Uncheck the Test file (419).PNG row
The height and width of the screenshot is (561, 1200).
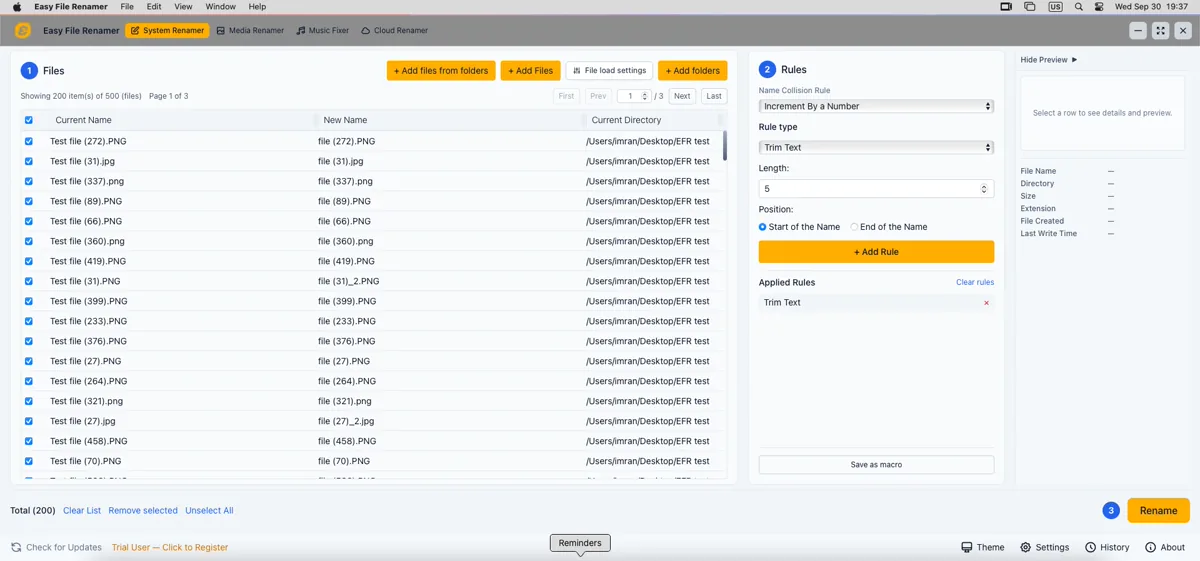(x=28, y=261)
